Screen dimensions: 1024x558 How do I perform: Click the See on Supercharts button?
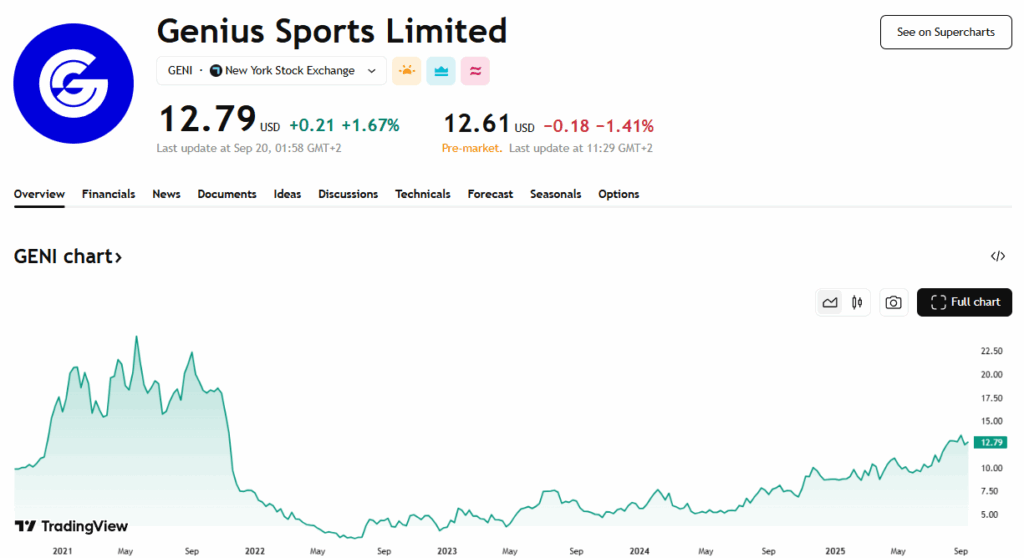(946, 32)
